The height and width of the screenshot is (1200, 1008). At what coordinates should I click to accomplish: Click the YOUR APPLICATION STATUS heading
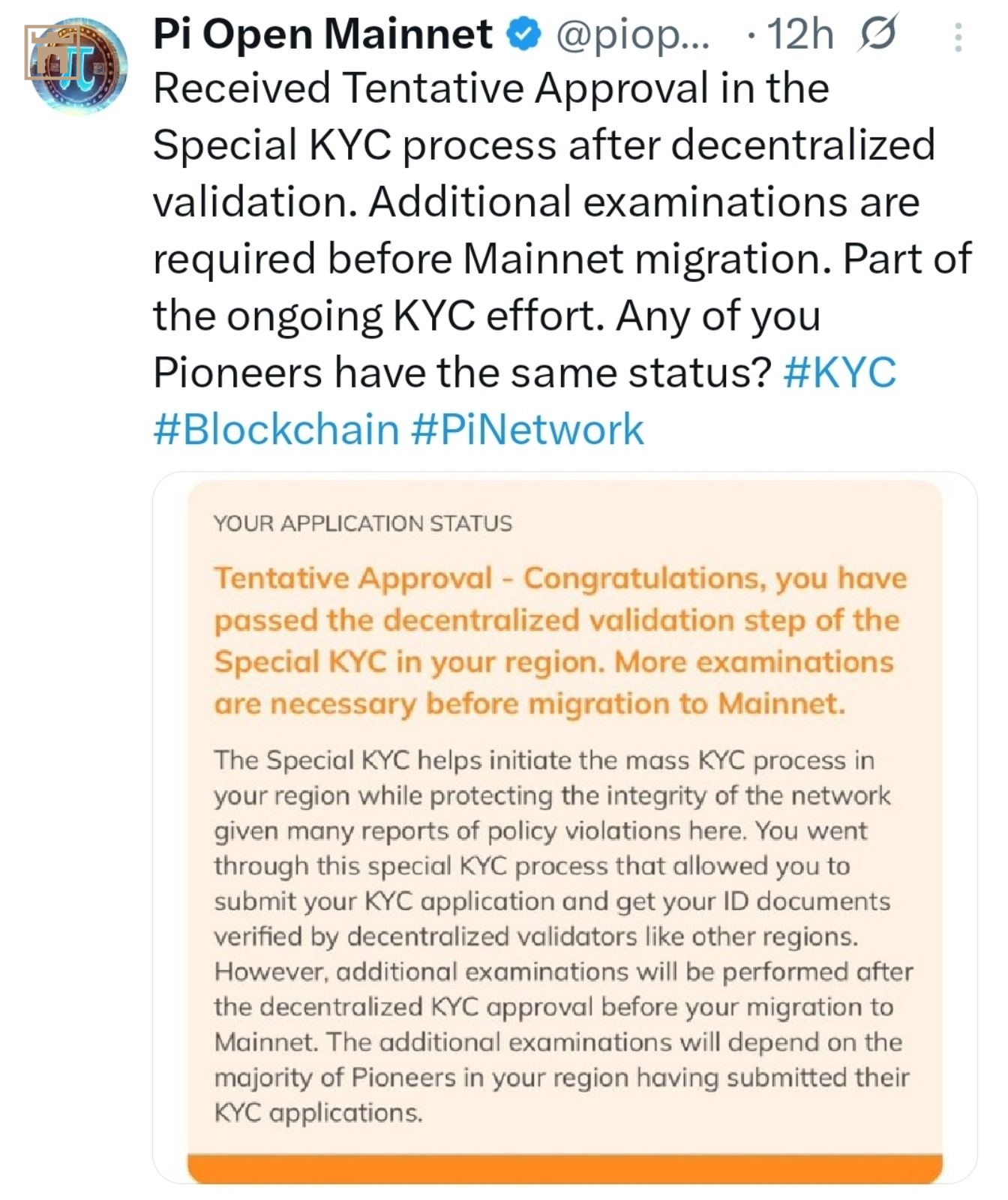tap(363, 523)
